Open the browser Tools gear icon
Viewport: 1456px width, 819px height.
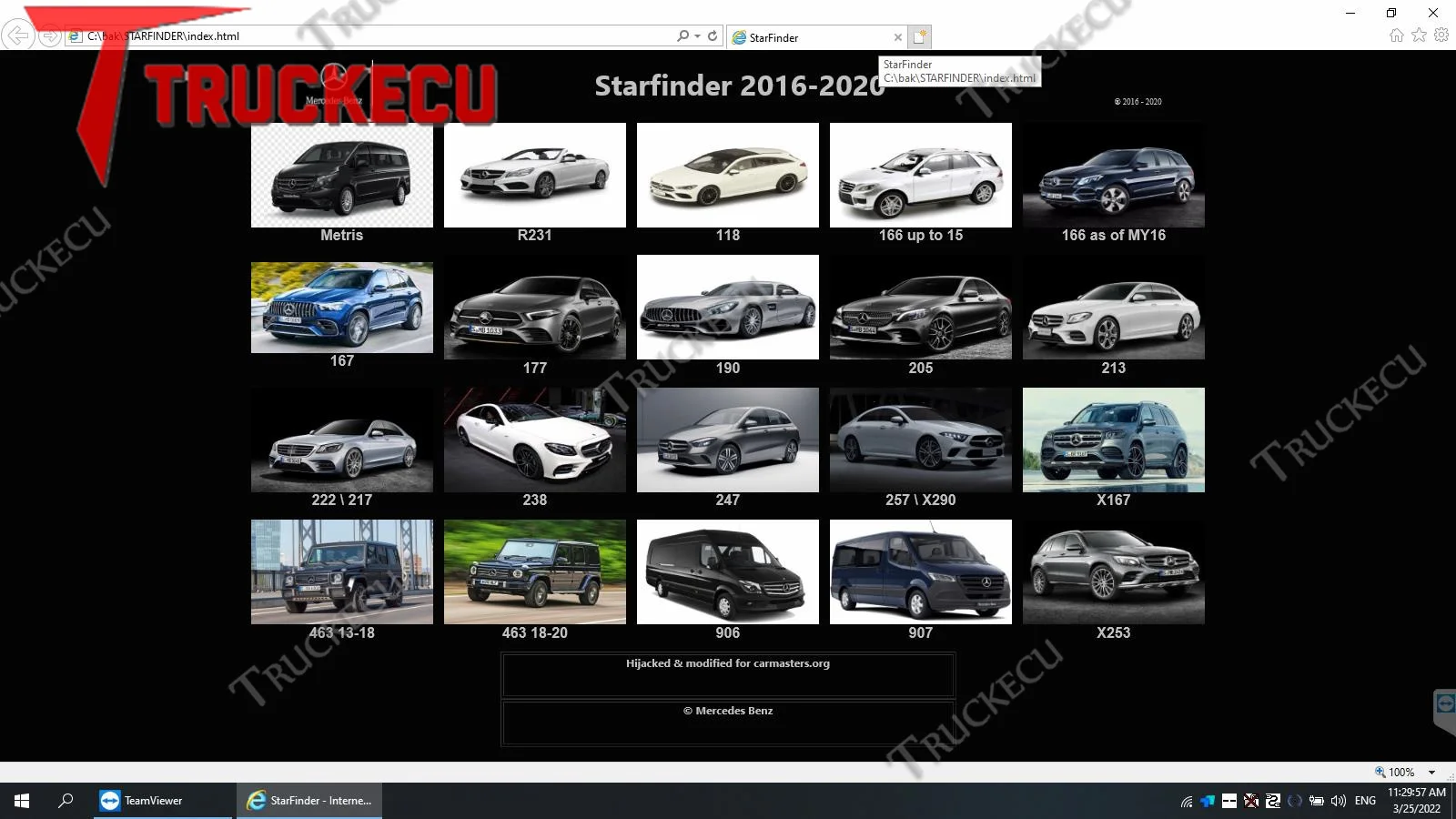[1441, 35]
